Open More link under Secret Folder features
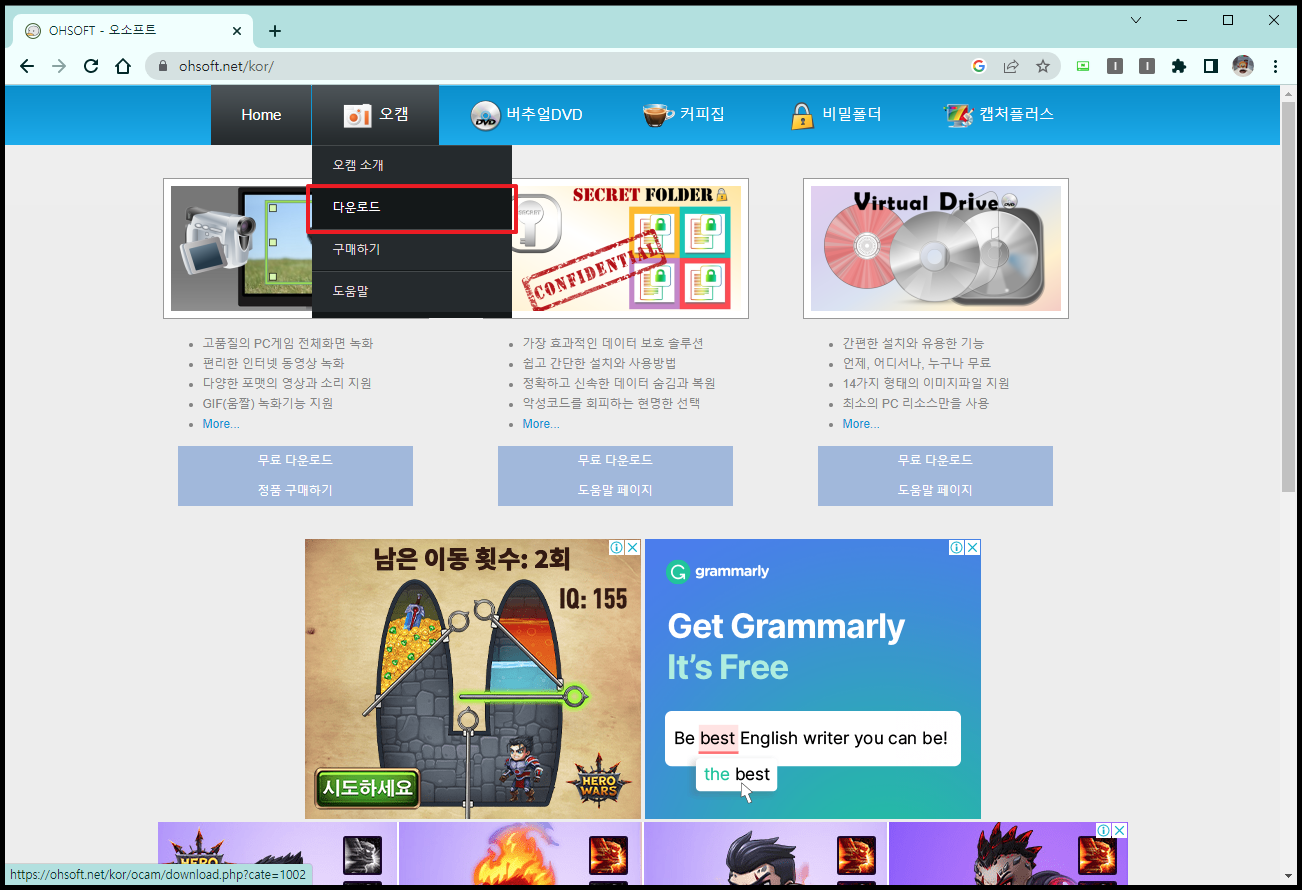The image size is (1302, 890). 541,424
